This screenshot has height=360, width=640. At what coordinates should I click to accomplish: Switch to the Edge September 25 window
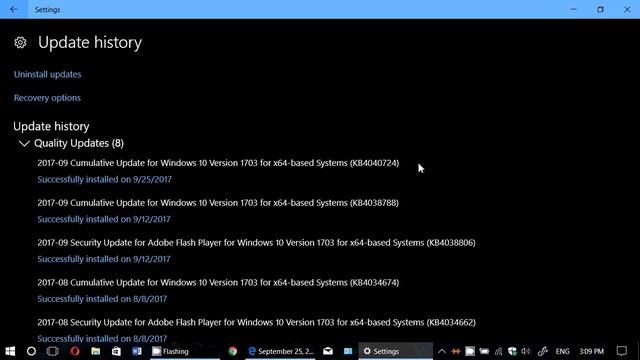281,351
